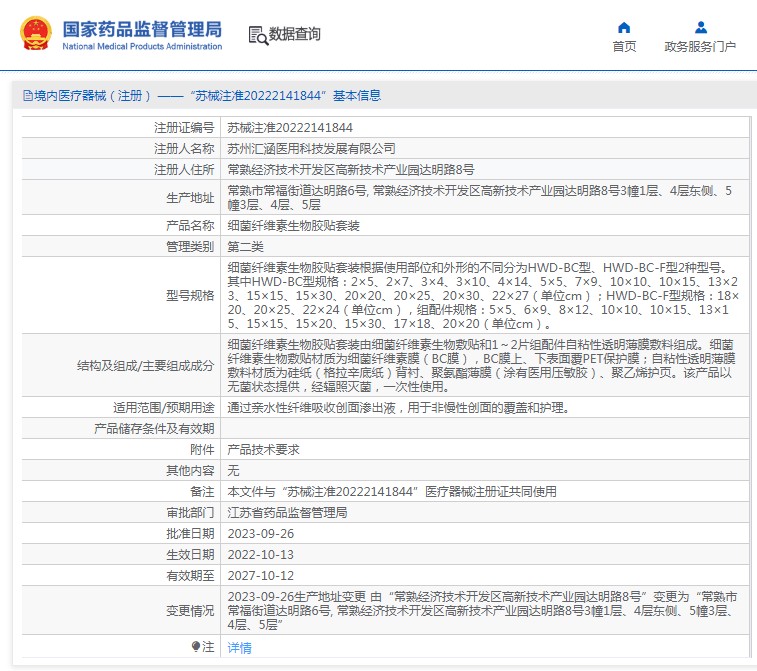Click the 生效日期 label

coord(190,554)
